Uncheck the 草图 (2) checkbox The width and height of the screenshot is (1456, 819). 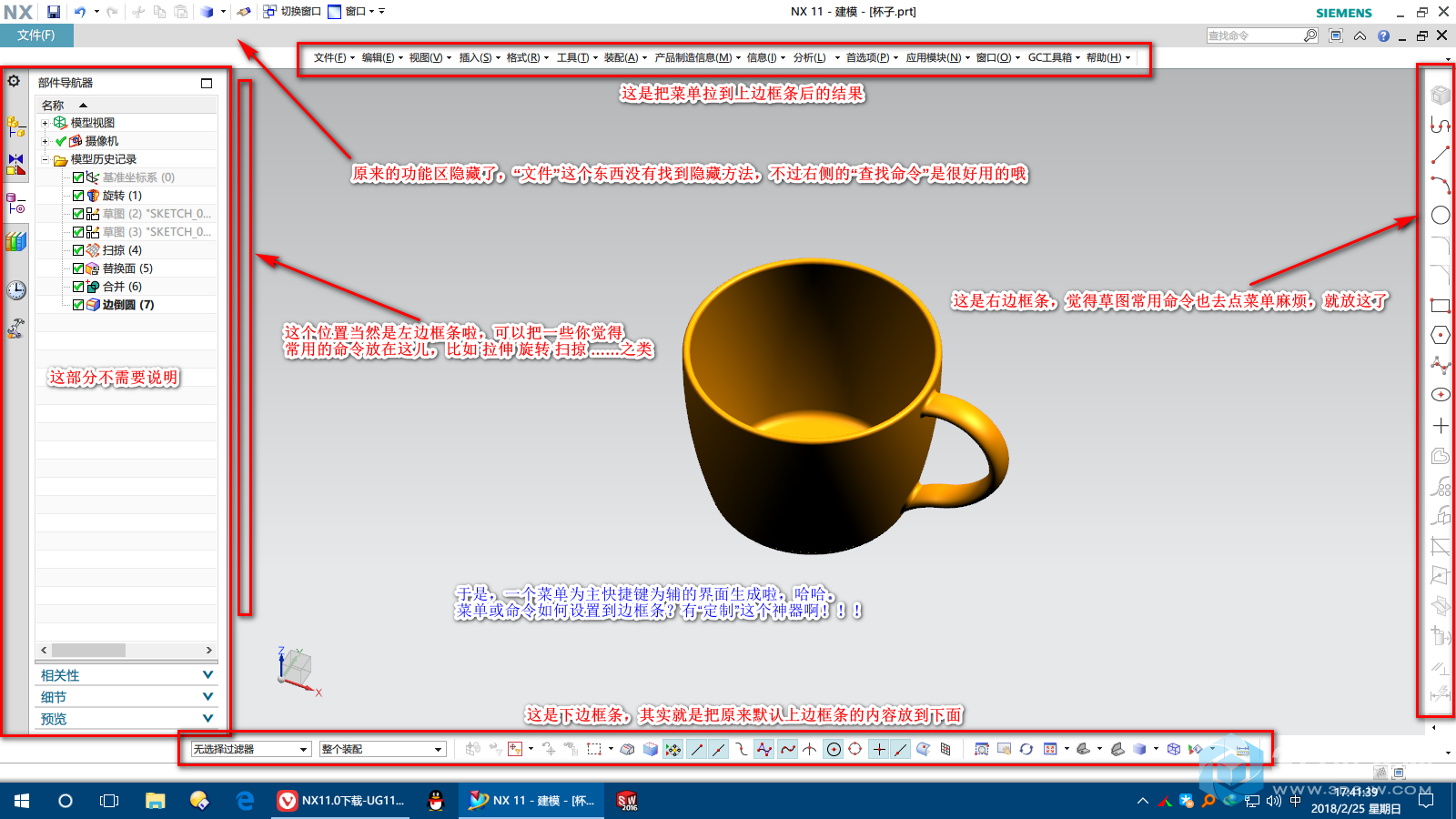tap(78, 214)
